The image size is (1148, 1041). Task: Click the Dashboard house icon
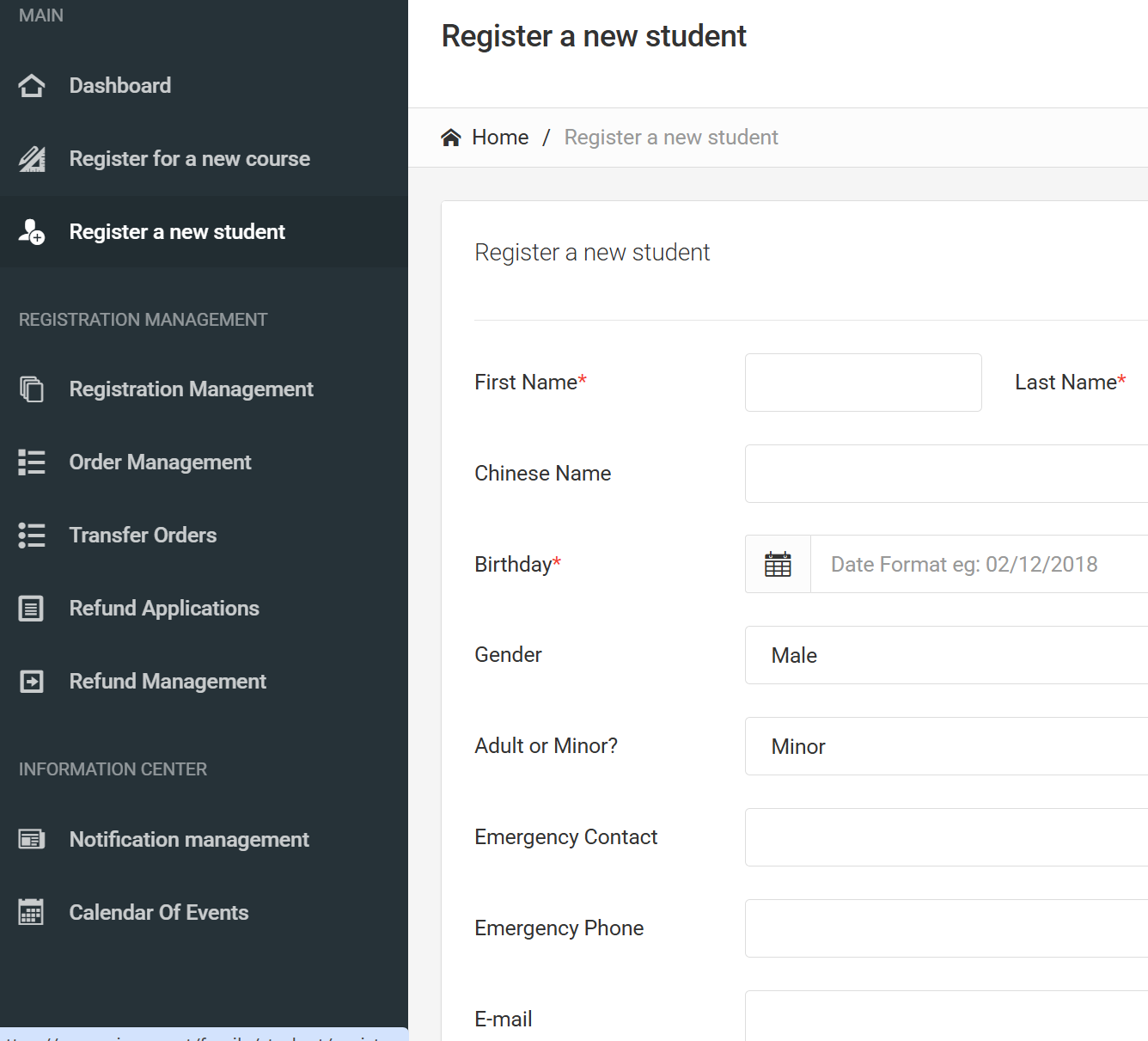(x=32, y=86)
